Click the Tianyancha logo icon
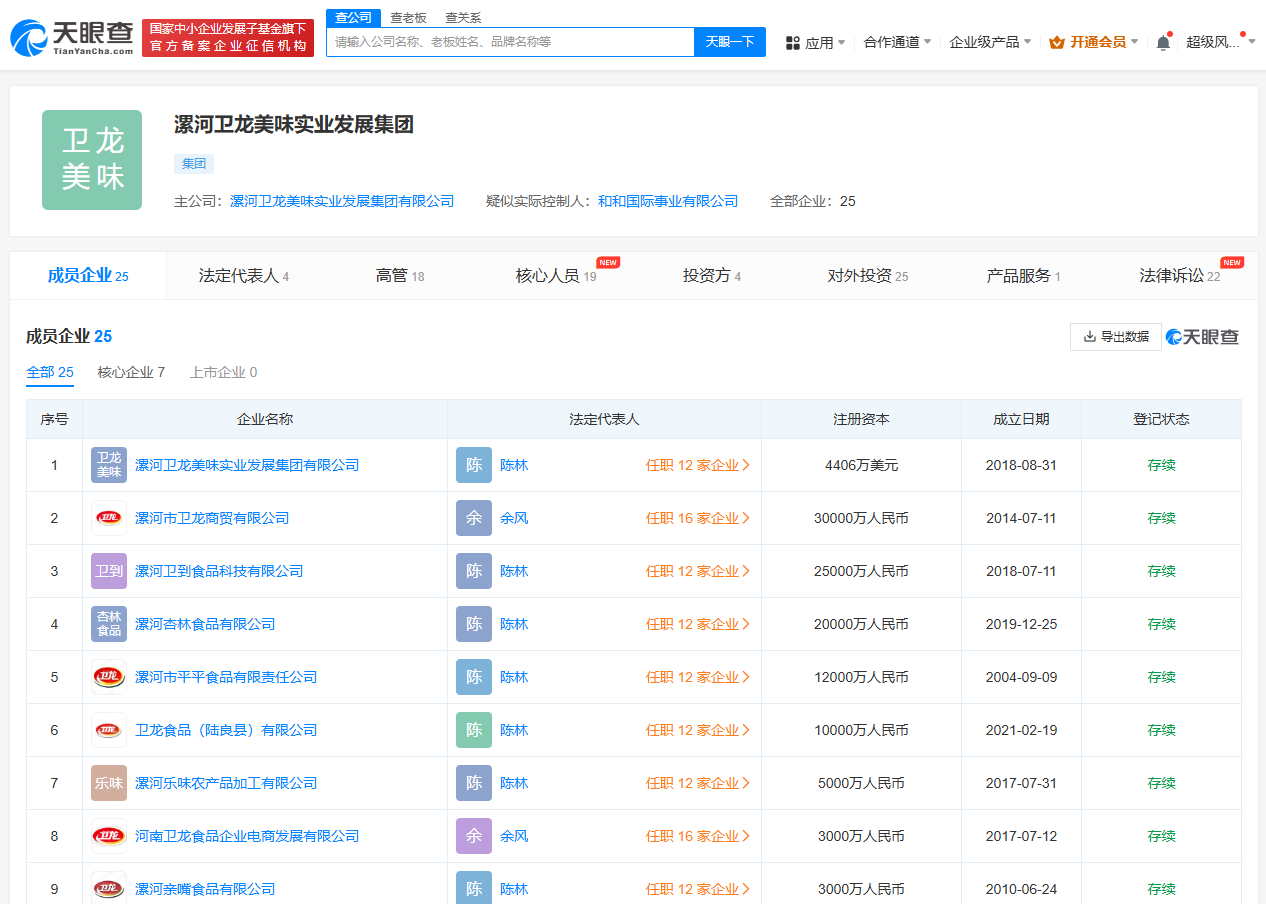1266x904 pixels. tap(26, 34)
